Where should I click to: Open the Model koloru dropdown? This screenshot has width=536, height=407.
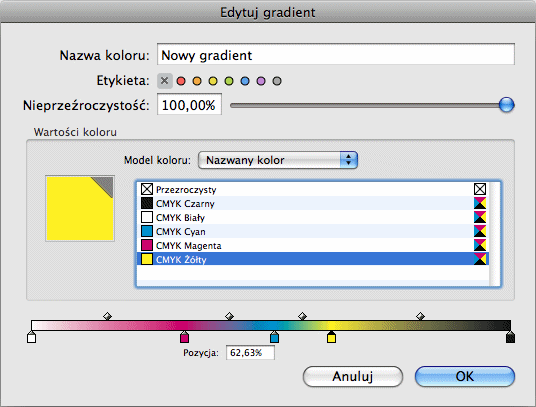[278, 160]
